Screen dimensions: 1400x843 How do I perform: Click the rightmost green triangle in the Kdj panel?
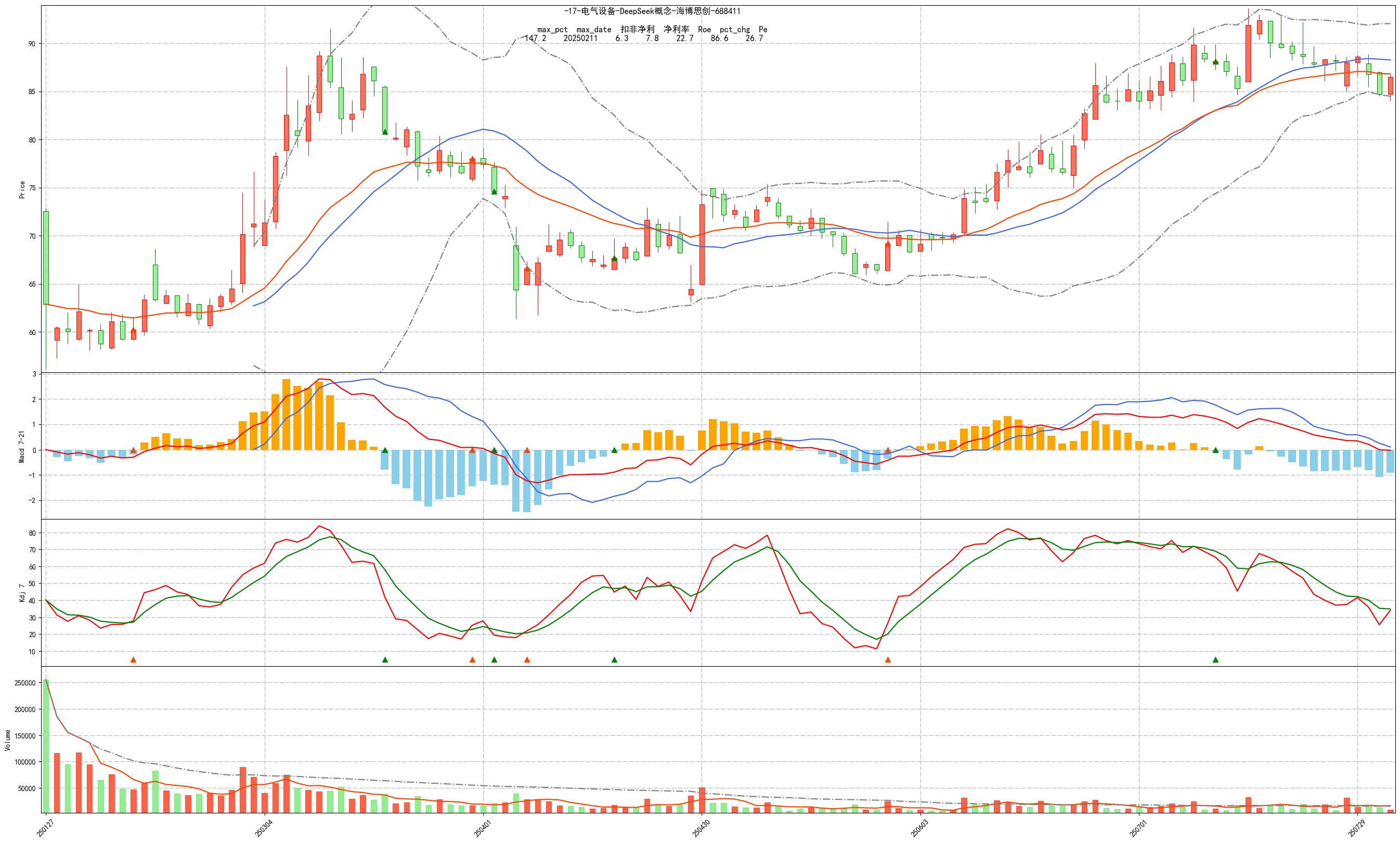pyautogui.click(x=1215, y=659)
